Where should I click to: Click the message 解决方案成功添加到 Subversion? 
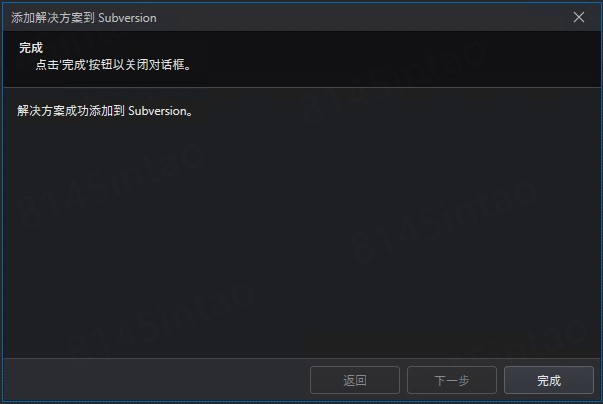[105, 111]
